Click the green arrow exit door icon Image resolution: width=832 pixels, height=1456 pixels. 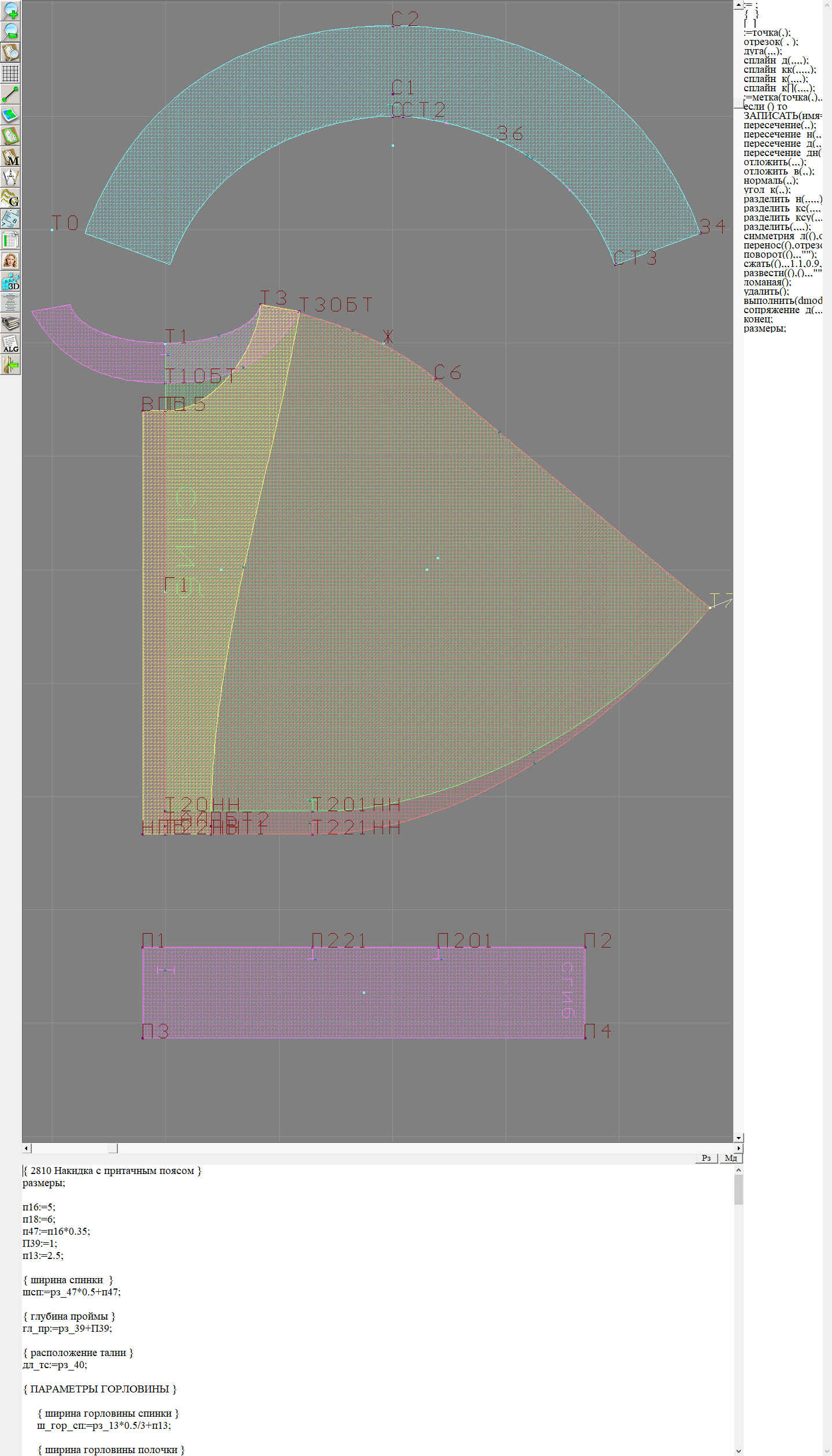click(10, 365)
